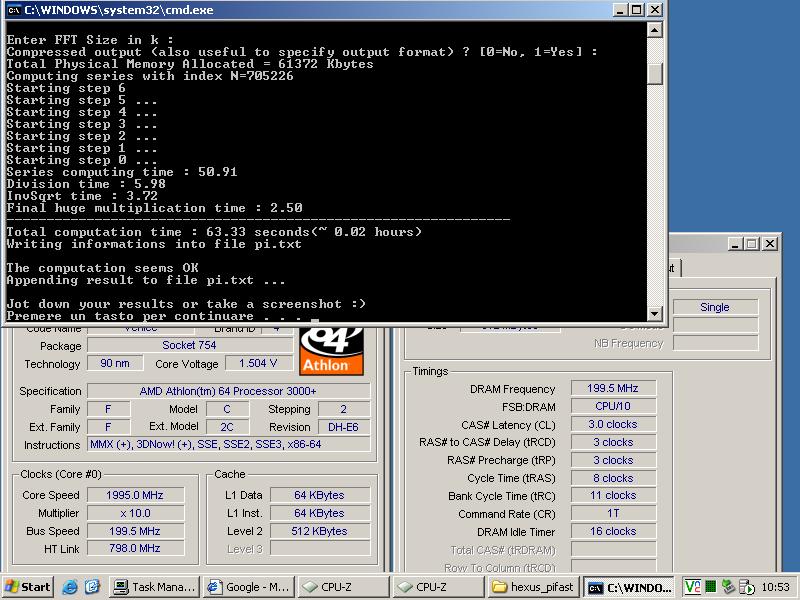Click the C:\WINDO... cmd taskbar button
Image resolution: width=800 pixels, height=600 pixels.
pyautogui.click(x=629, y=587)
